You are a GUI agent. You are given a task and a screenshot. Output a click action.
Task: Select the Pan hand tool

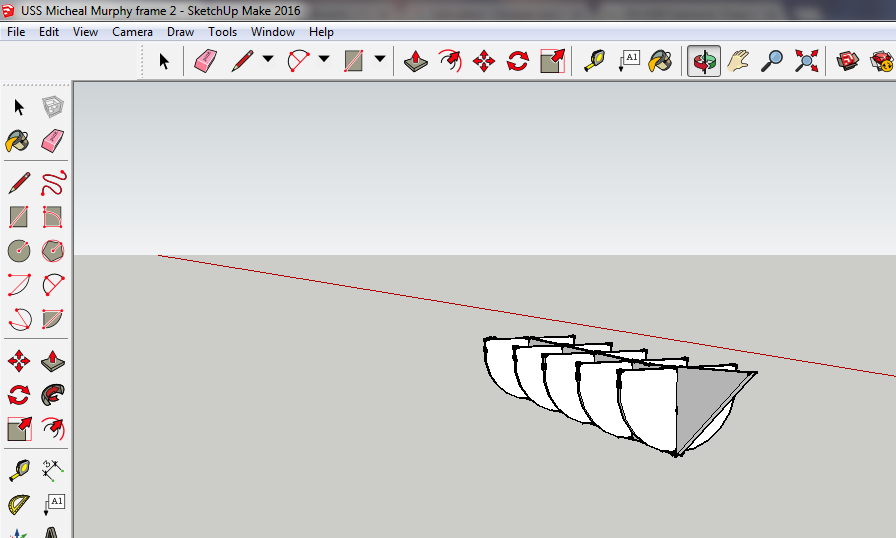[x=738, y=61]
